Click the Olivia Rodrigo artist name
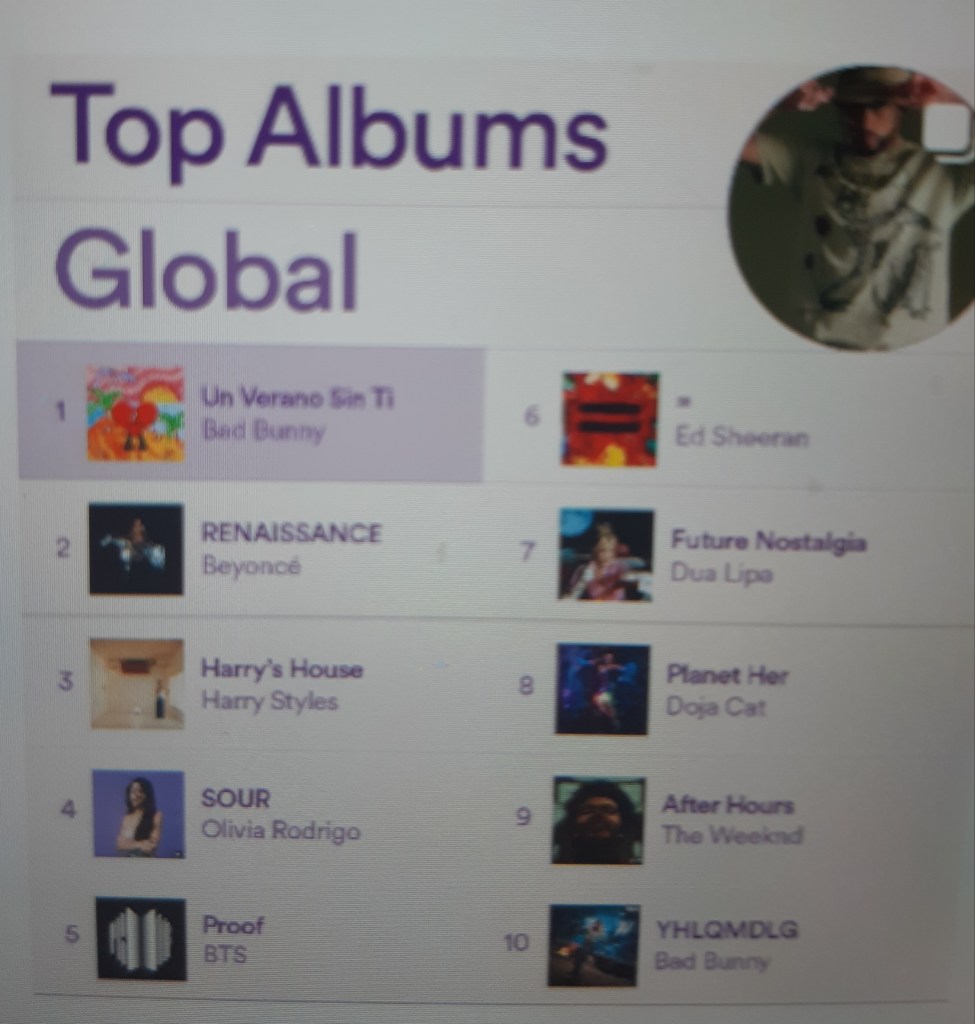 (281, 831)
